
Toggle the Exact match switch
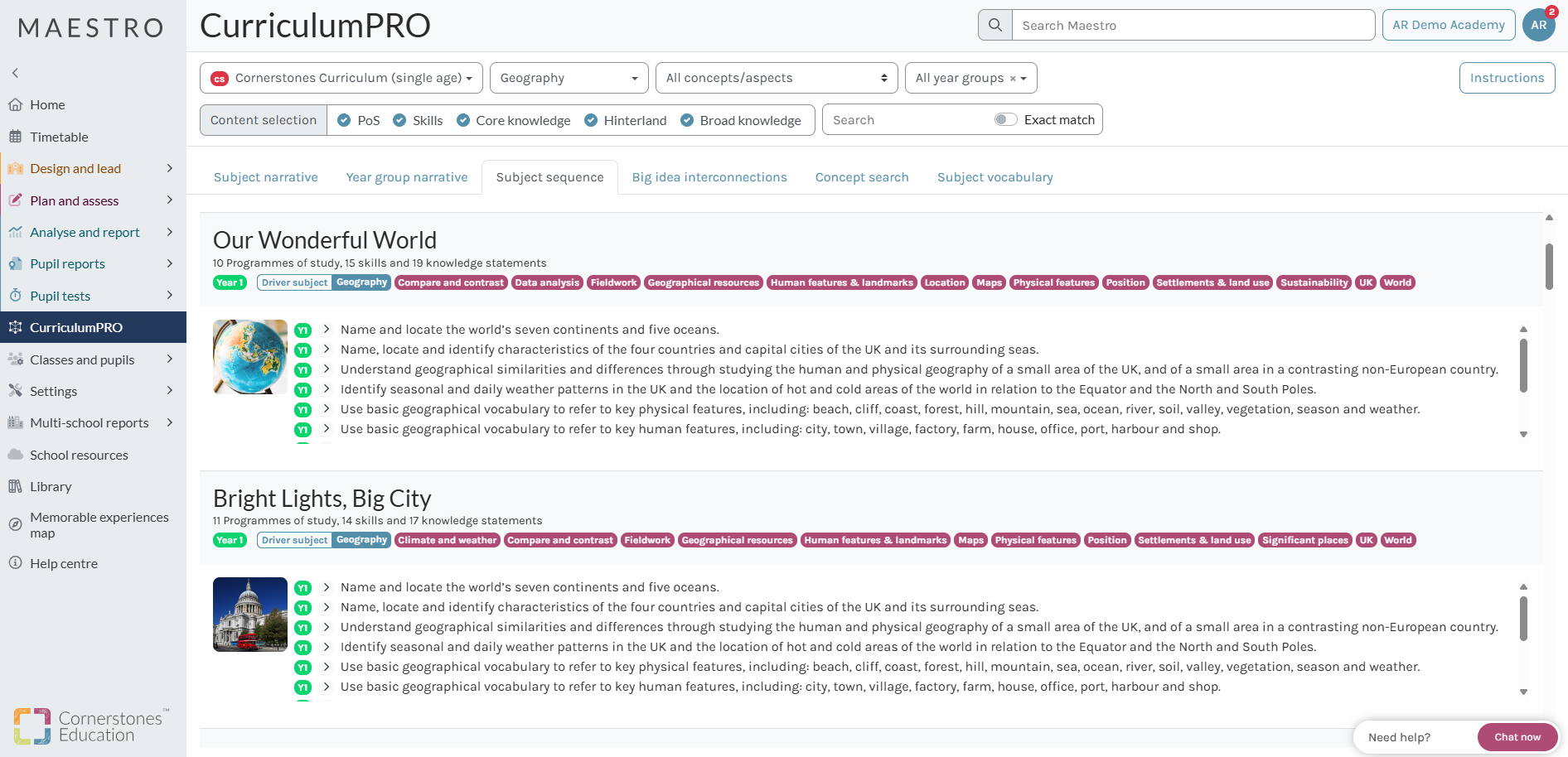pyautogui.click(x=1005, y=119)
